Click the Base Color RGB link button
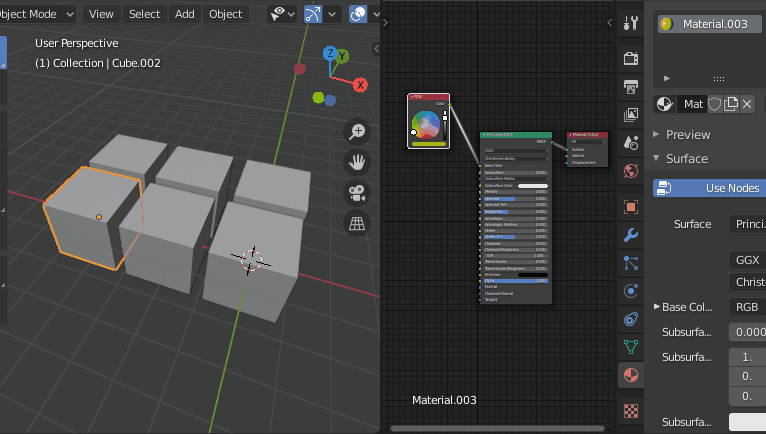The image size is (766, 434). pyautogui.click(x=747, y=307)
